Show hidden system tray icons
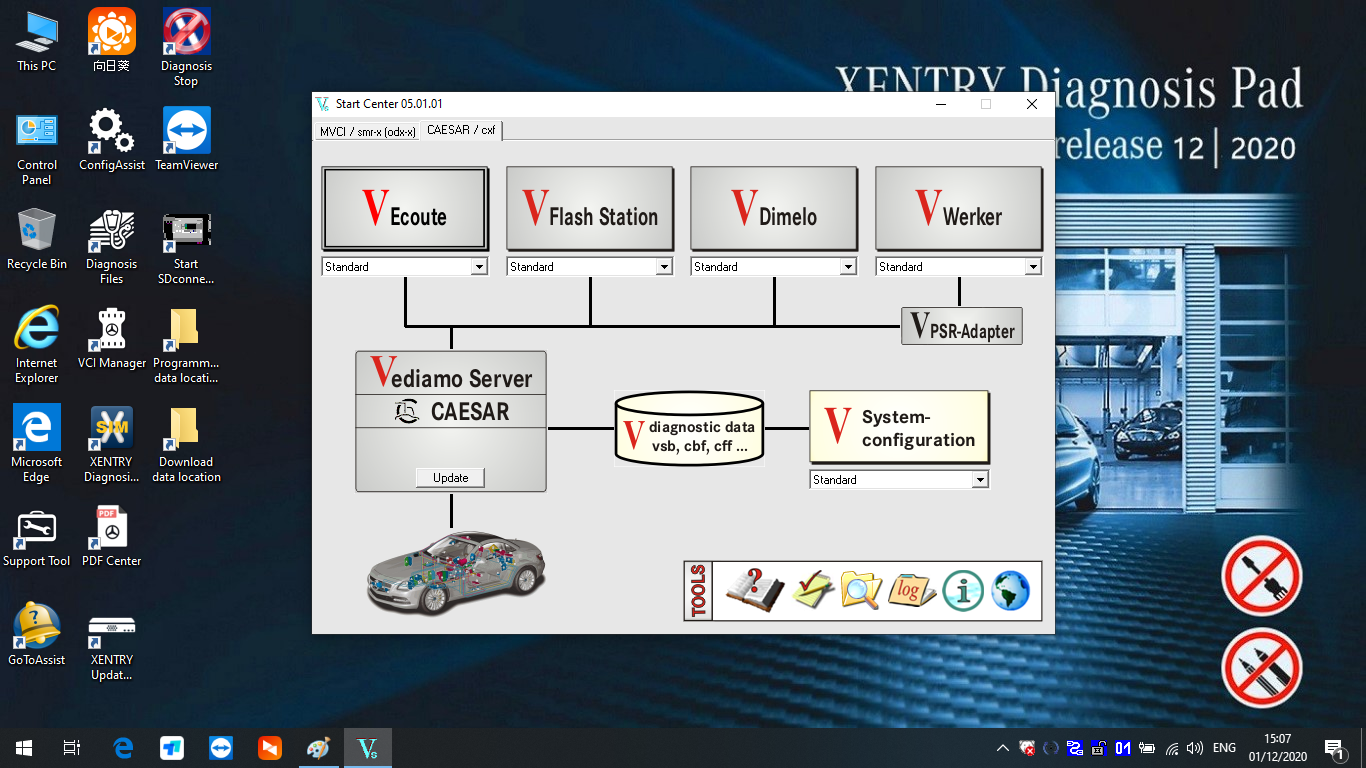Image resolution: width=1366 pixels, height=768 pixels. tap(1003, 748)
